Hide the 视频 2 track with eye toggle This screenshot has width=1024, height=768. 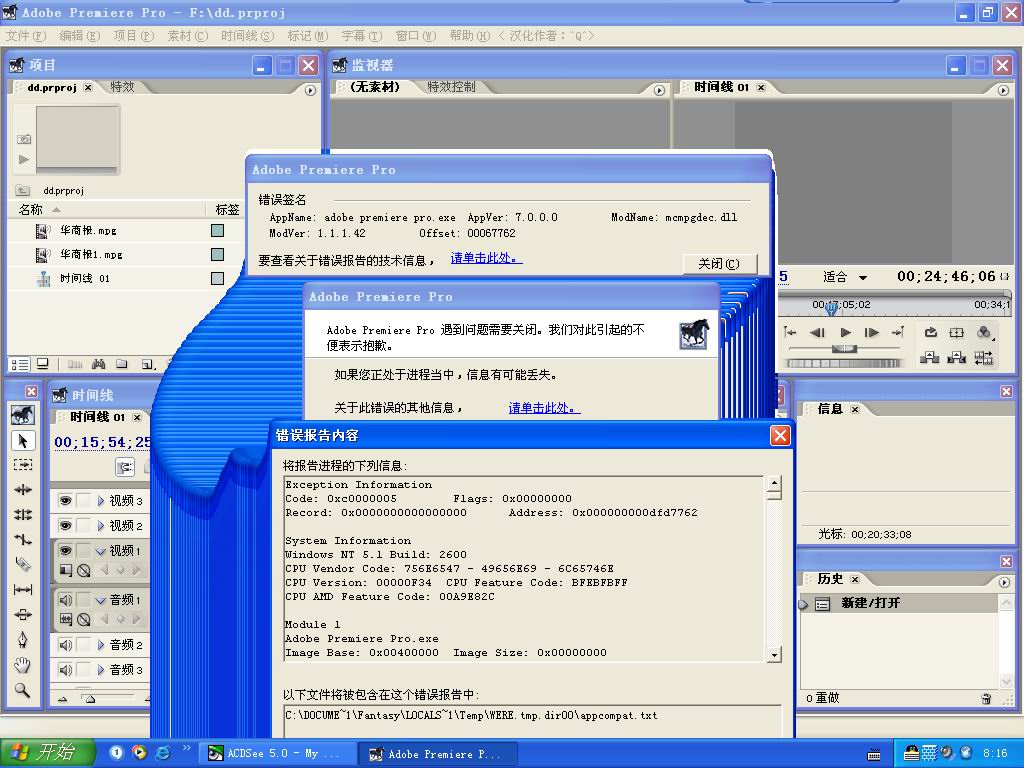click(65, 526)
